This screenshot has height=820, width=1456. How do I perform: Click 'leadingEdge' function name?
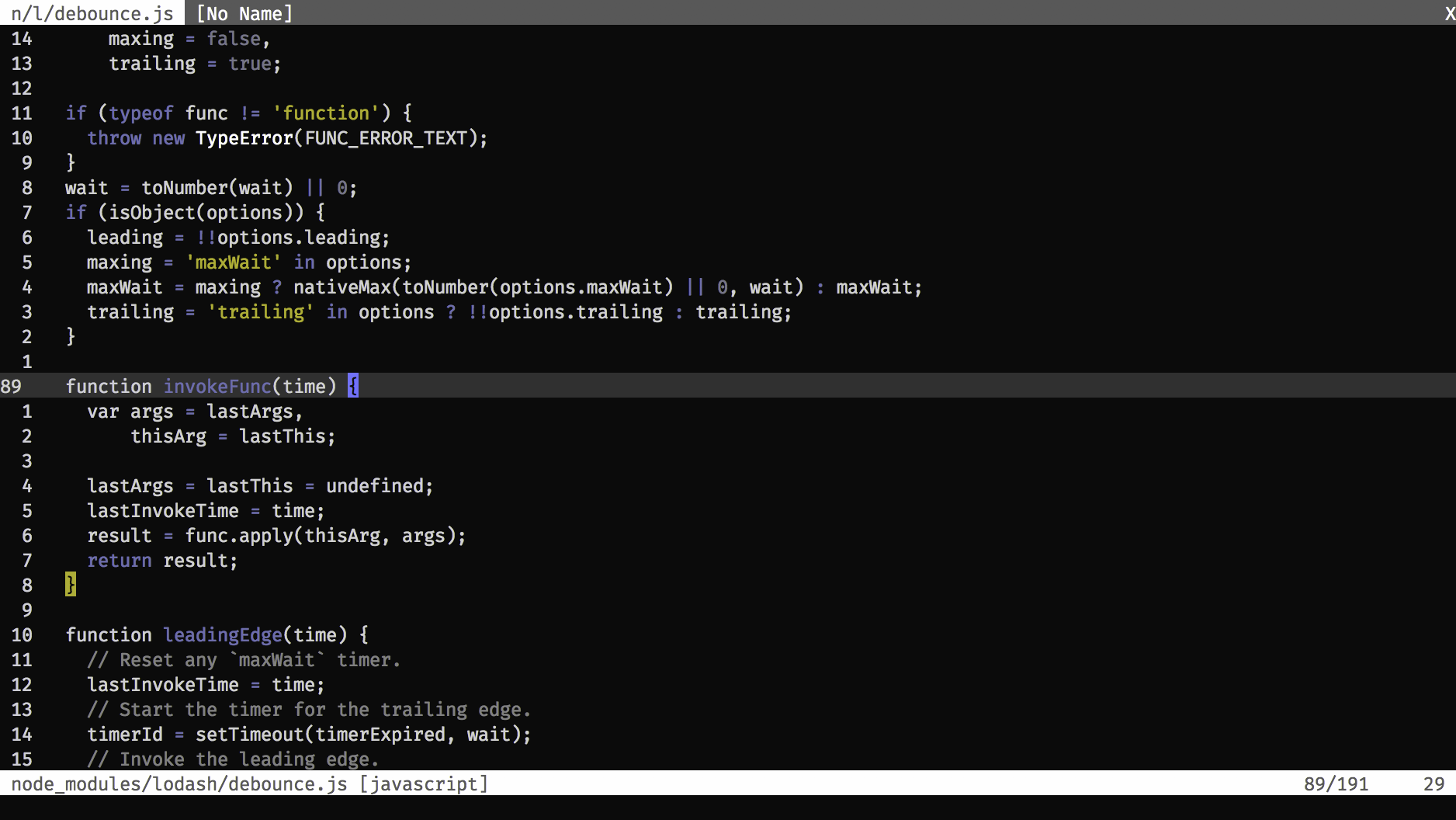pos(223,634)
